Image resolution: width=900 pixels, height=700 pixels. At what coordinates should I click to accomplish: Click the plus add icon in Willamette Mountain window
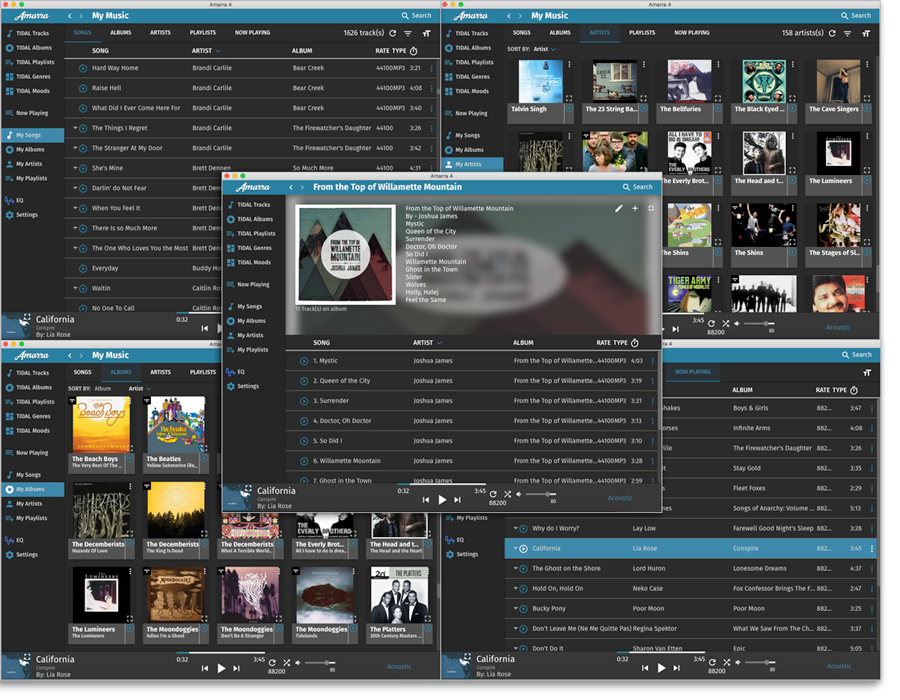point(635,209)
